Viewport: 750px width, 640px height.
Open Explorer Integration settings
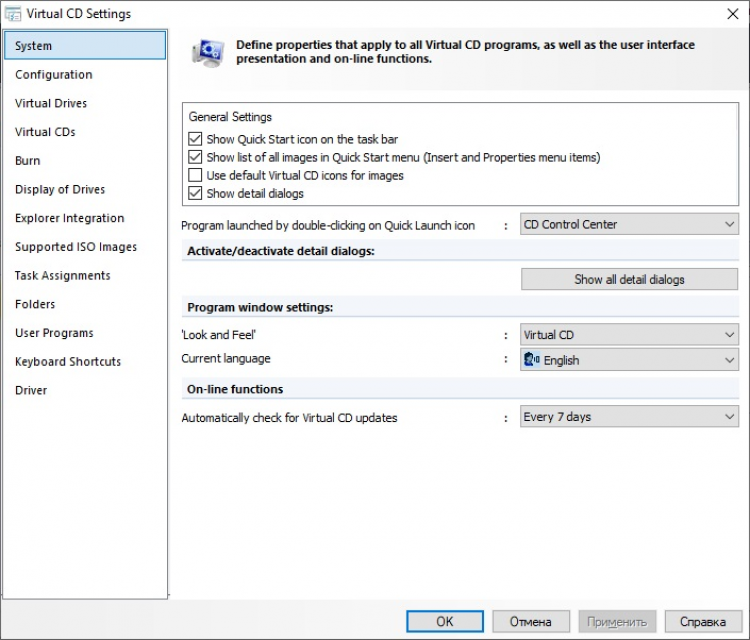70,218
